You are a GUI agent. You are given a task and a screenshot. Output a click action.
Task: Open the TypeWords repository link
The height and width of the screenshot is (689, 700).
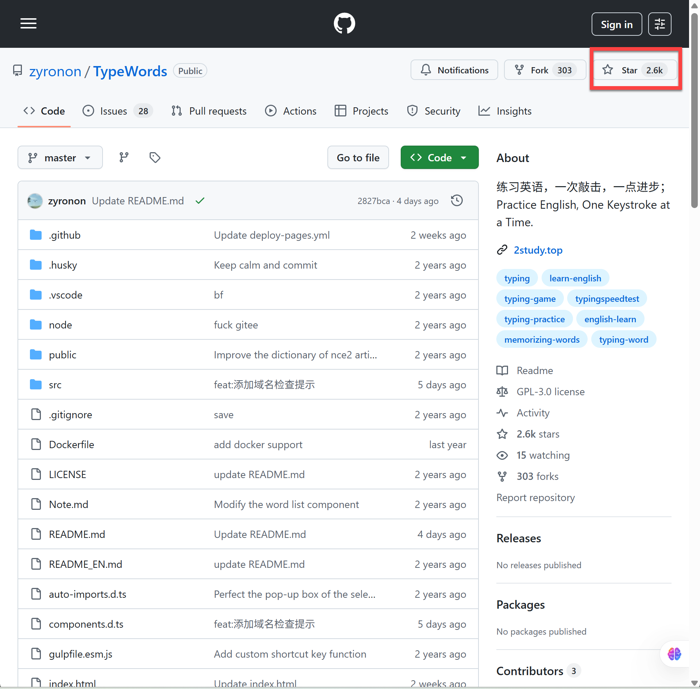tap(130, 71)
